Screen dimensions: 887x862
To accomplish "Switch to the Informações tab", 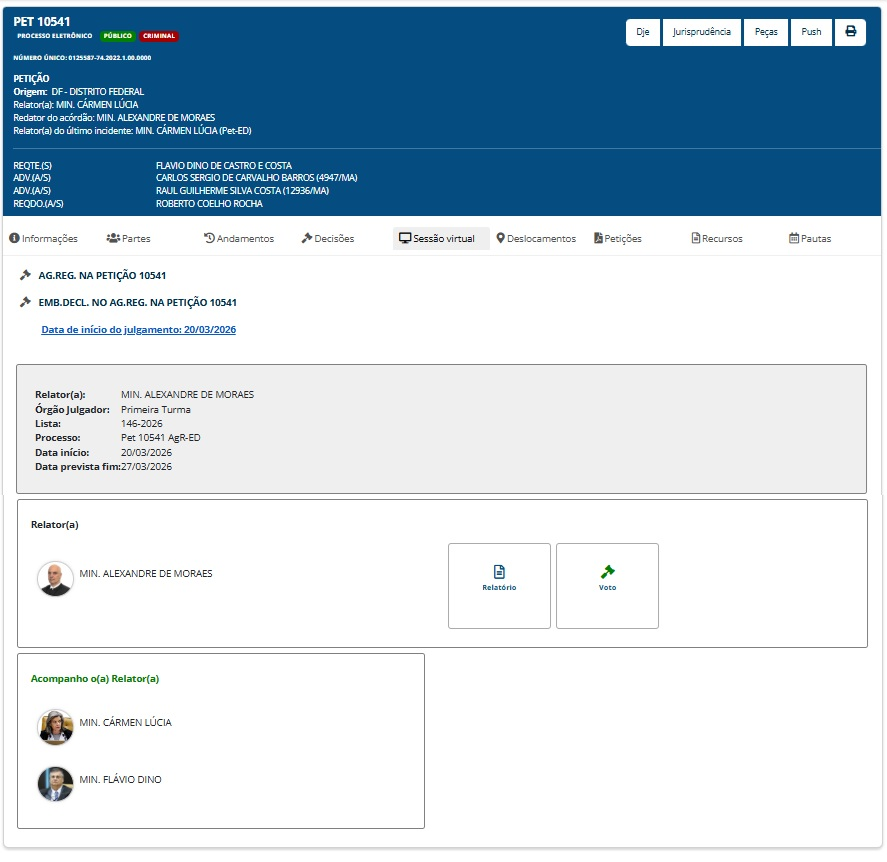I will tap(44, 239).
